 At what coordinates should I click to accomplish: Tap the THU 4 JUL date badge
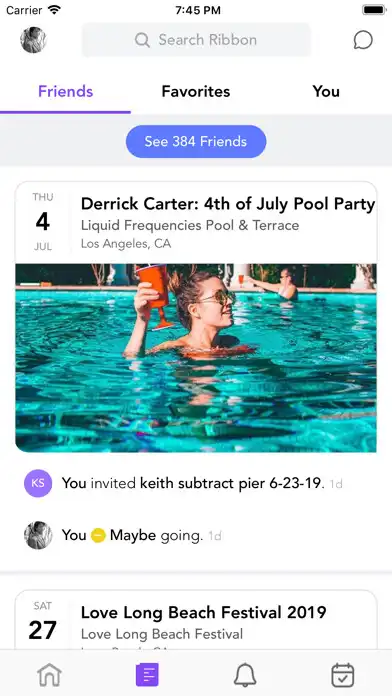point(43,221)
